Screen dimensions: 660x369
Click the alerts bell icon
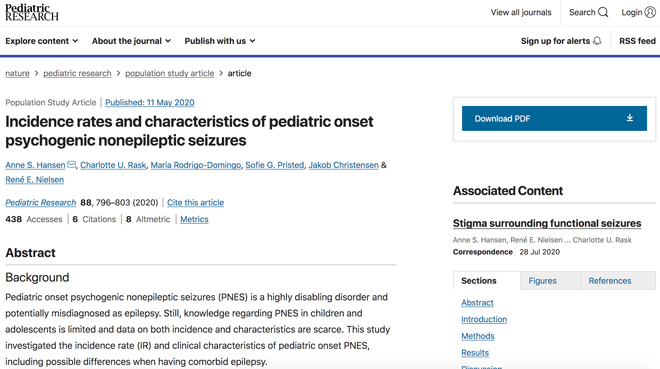click(597, 41)
